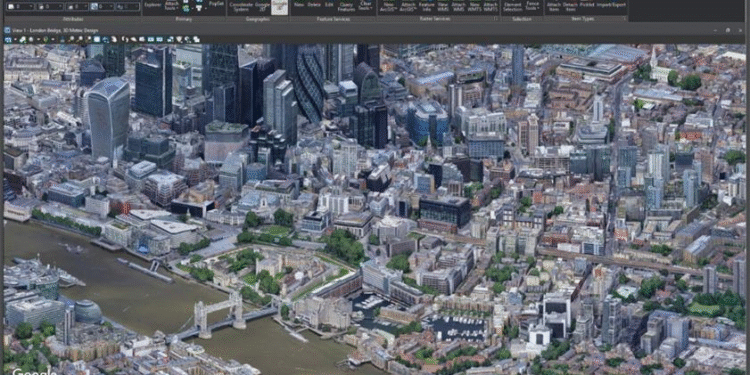Screen dimensions: 750x375
Task: Click Attach WMS button
Action: 458,6
